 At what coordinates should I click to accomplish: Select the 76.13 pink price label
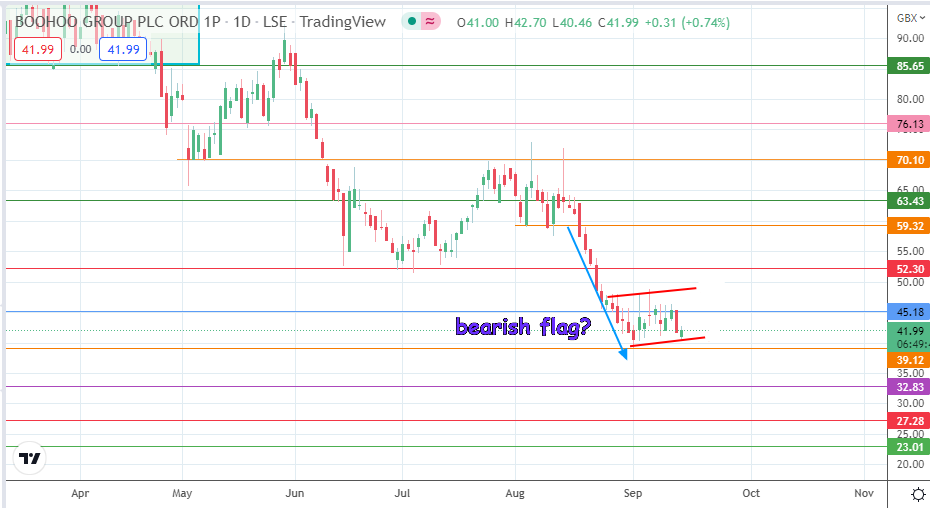click(909, 124)
